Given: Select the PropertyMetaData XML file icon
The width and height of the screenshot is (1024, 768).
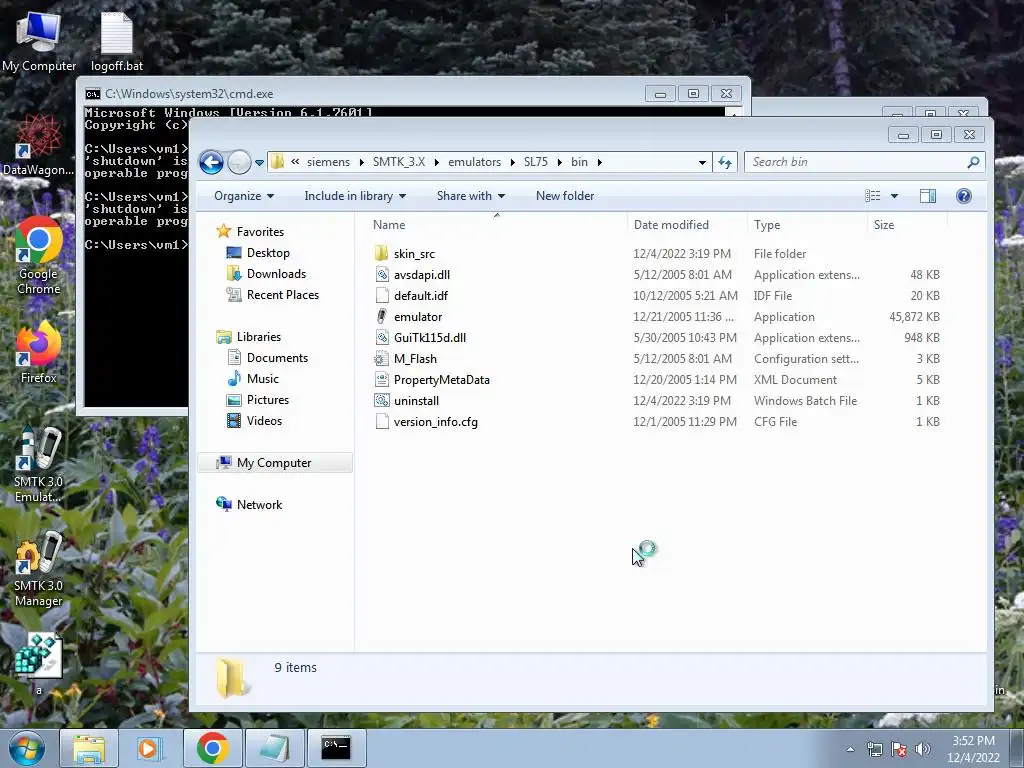Looking at the screenshot, I should coord(382,379).
